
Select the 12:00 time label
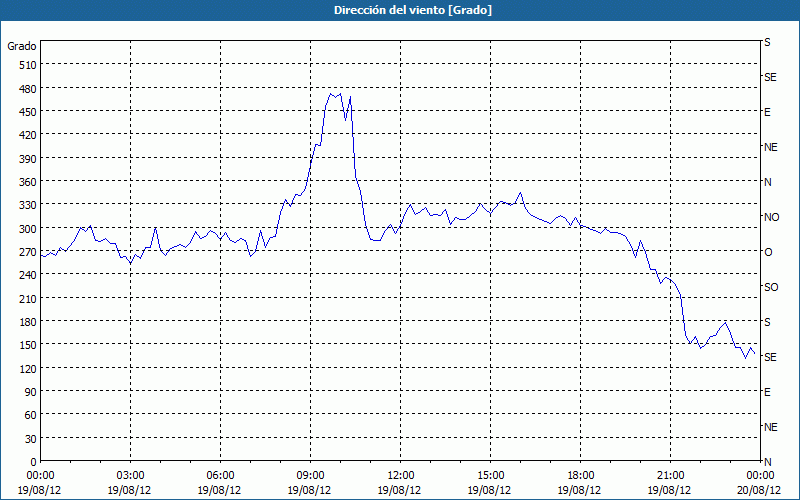point(400,476)
